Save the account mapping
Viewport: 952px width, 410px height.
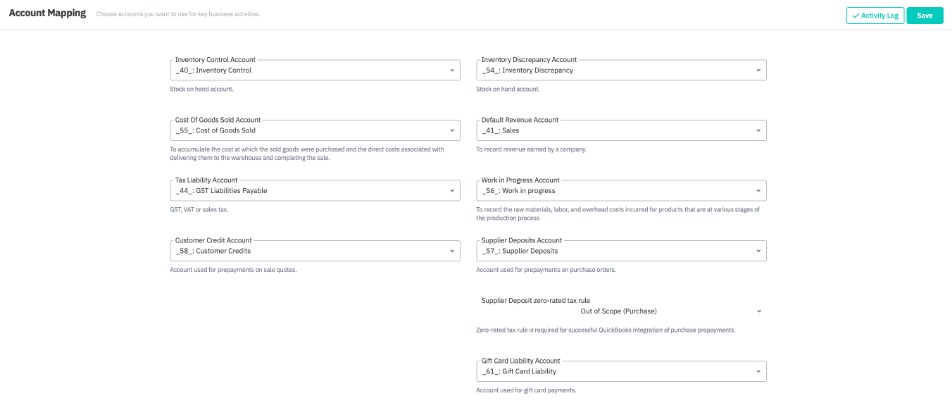[x=925, y=15]
